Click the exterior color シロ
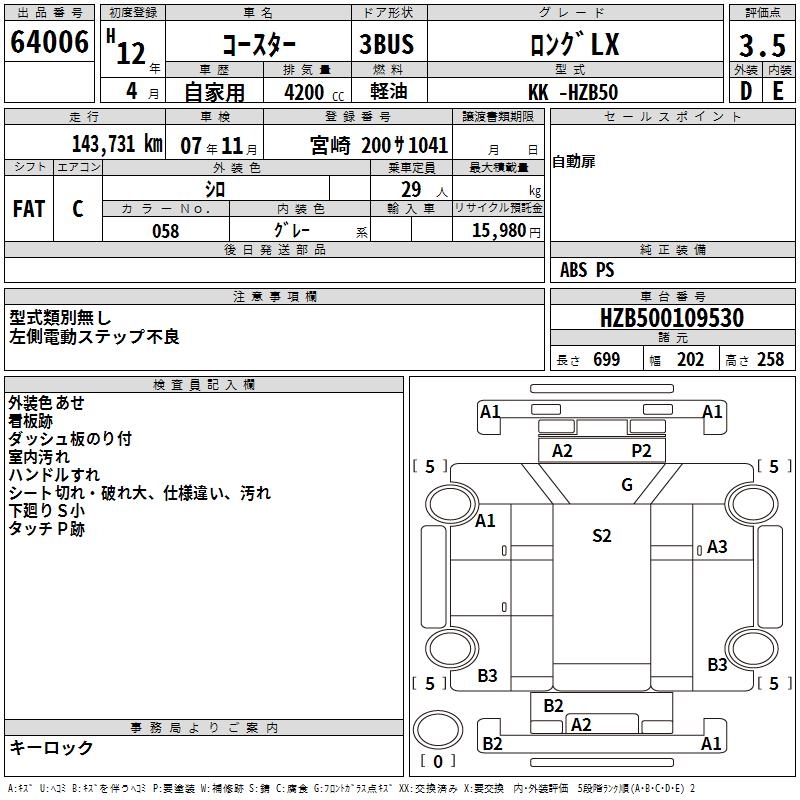This screenshot has width=800, height=800. [x=215, y=190]
